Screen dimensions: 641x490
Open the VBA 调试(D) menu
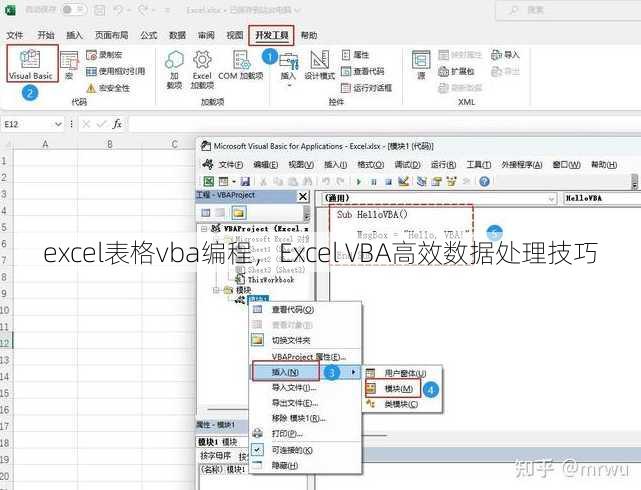[407, 165]
